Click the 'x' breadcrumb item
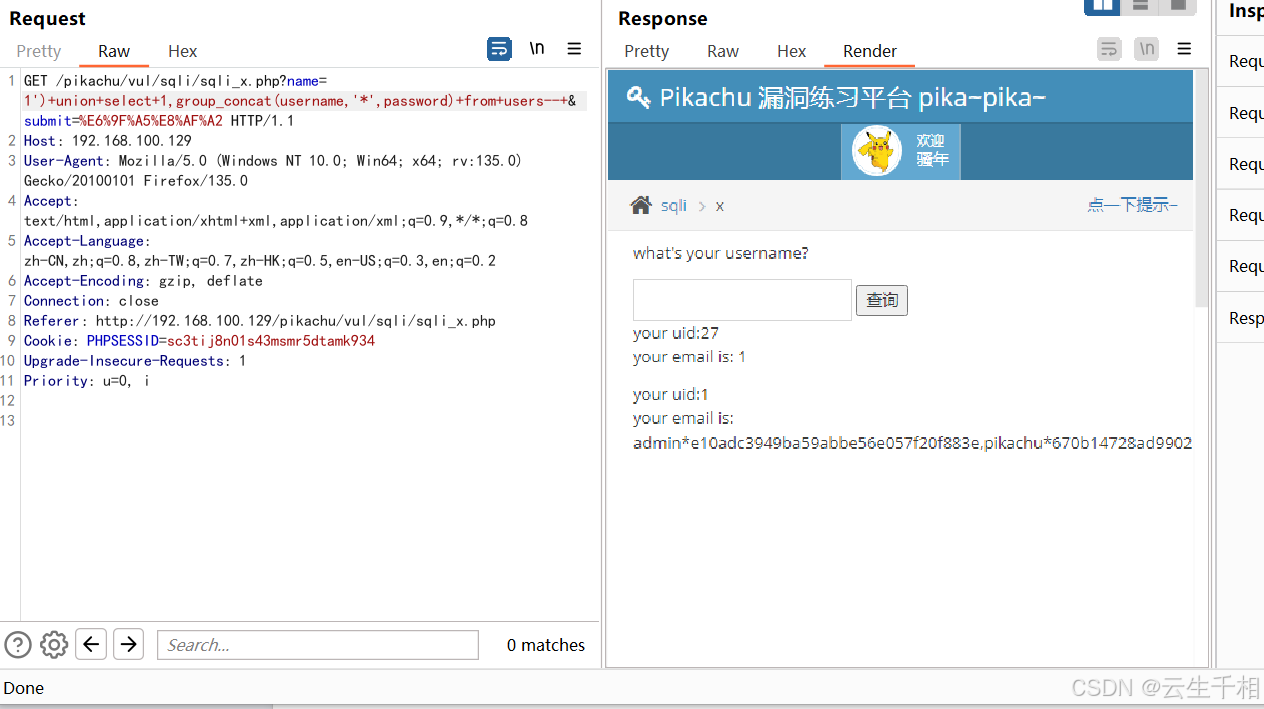The height and width of the screenshot is (709, 1264). (719, 206)
